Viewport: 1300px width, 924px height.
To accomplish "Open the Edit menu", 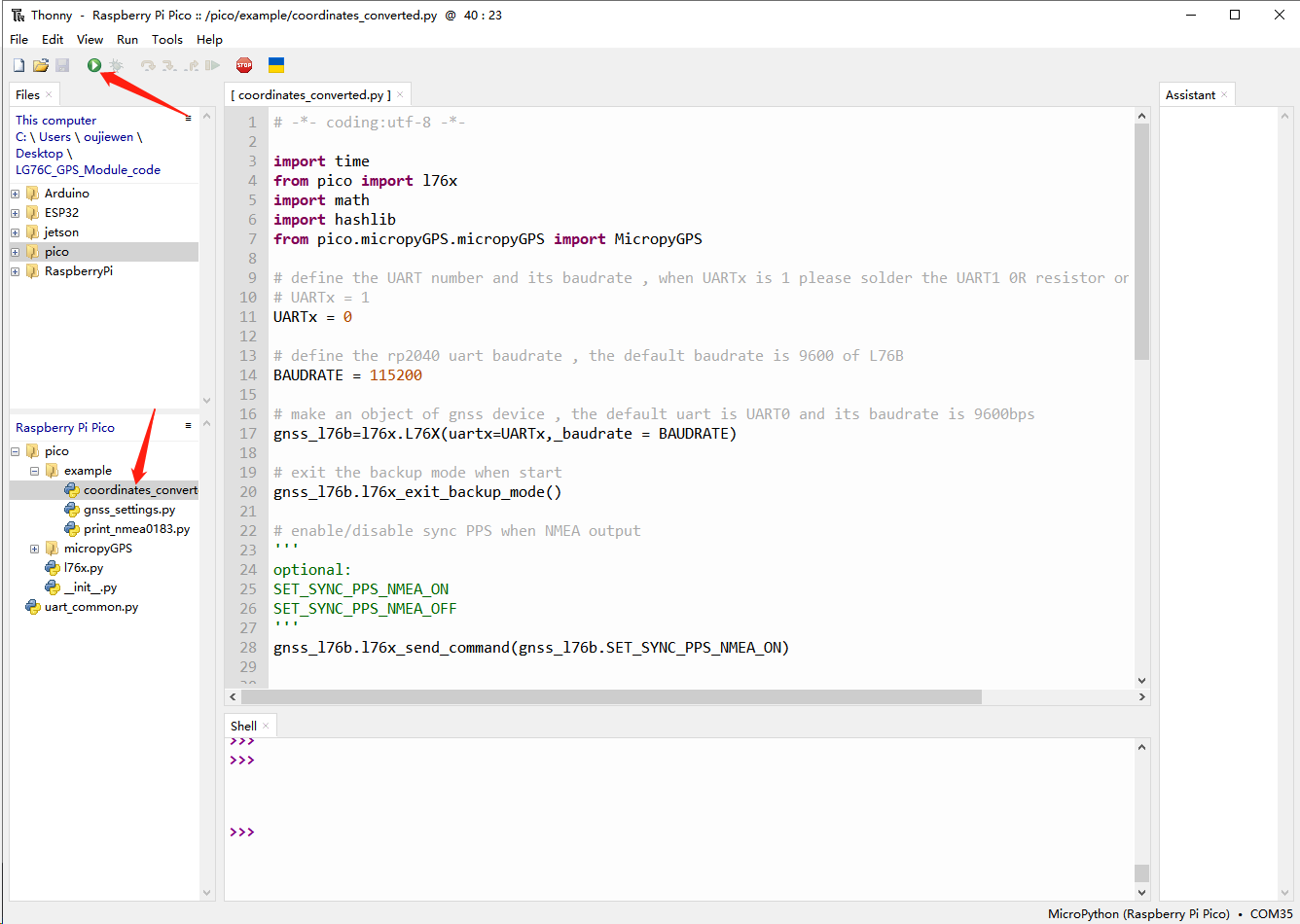I will 53,39.
